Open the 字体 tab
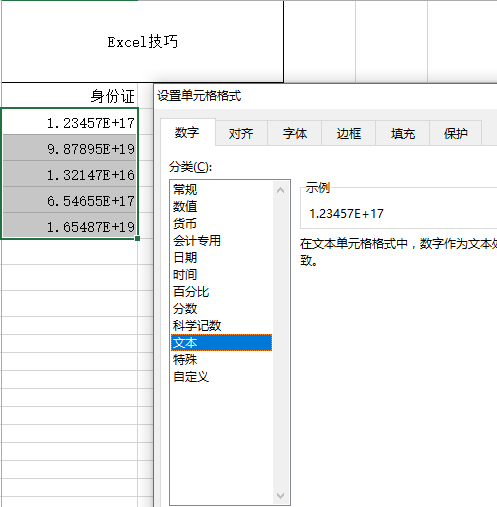Image resolution: width=497 pixels, height=507 pixels. [x=295, y=134]
